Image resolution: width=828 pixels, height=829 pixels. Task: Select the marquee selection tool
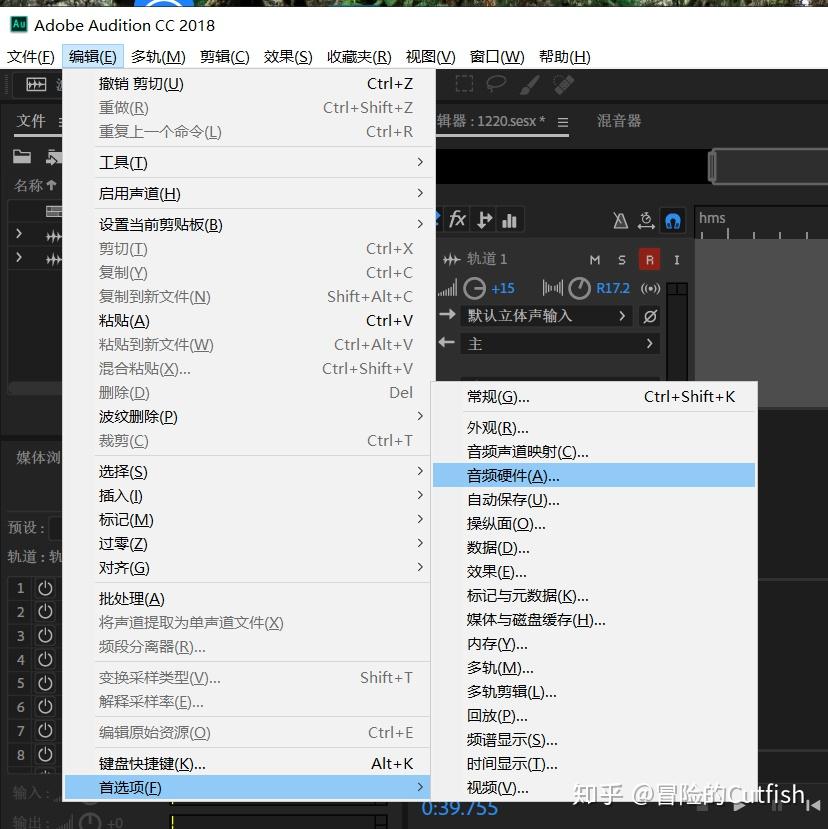[464, 84]
